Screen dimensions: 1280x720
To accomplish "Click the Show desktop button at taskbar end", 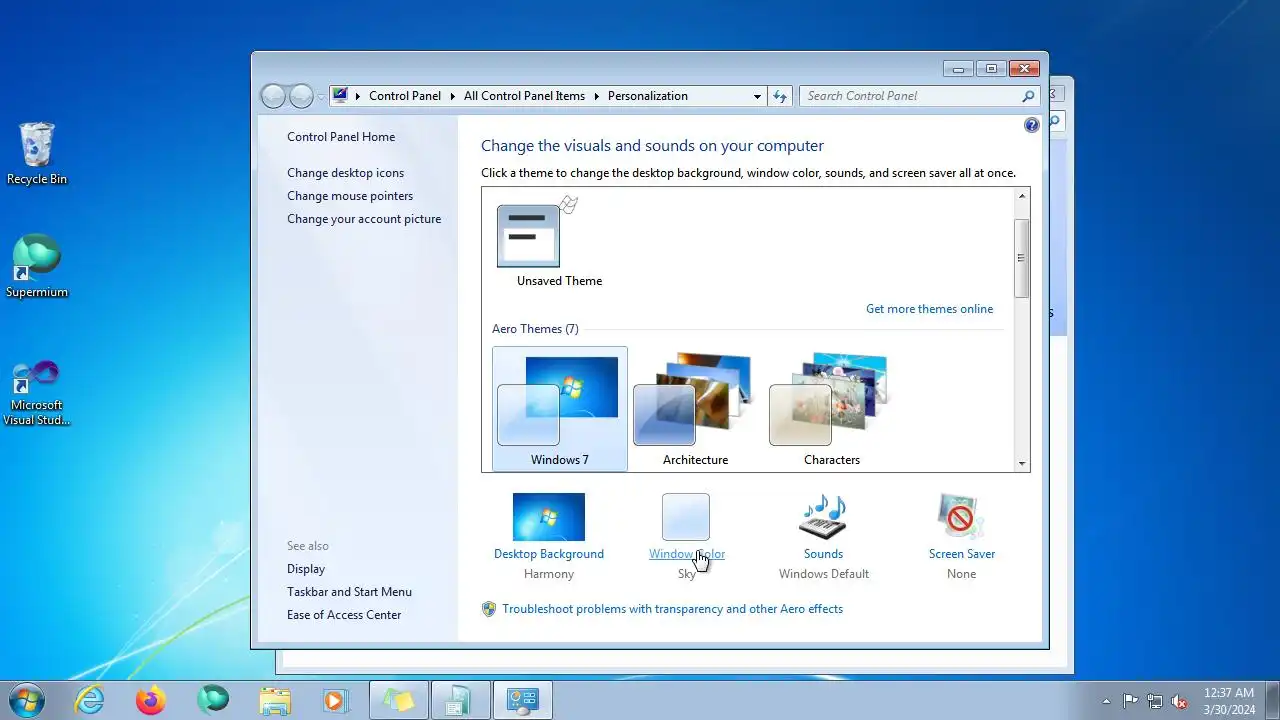I will point(1272,700).
